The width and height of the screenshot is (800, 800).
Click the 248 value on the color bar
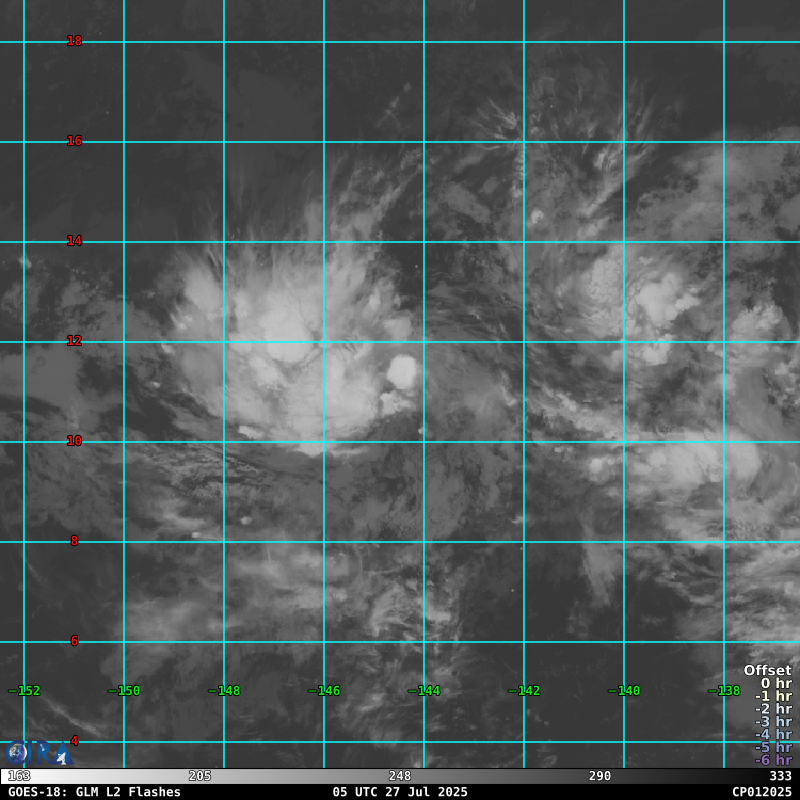[x=400, y=776]
